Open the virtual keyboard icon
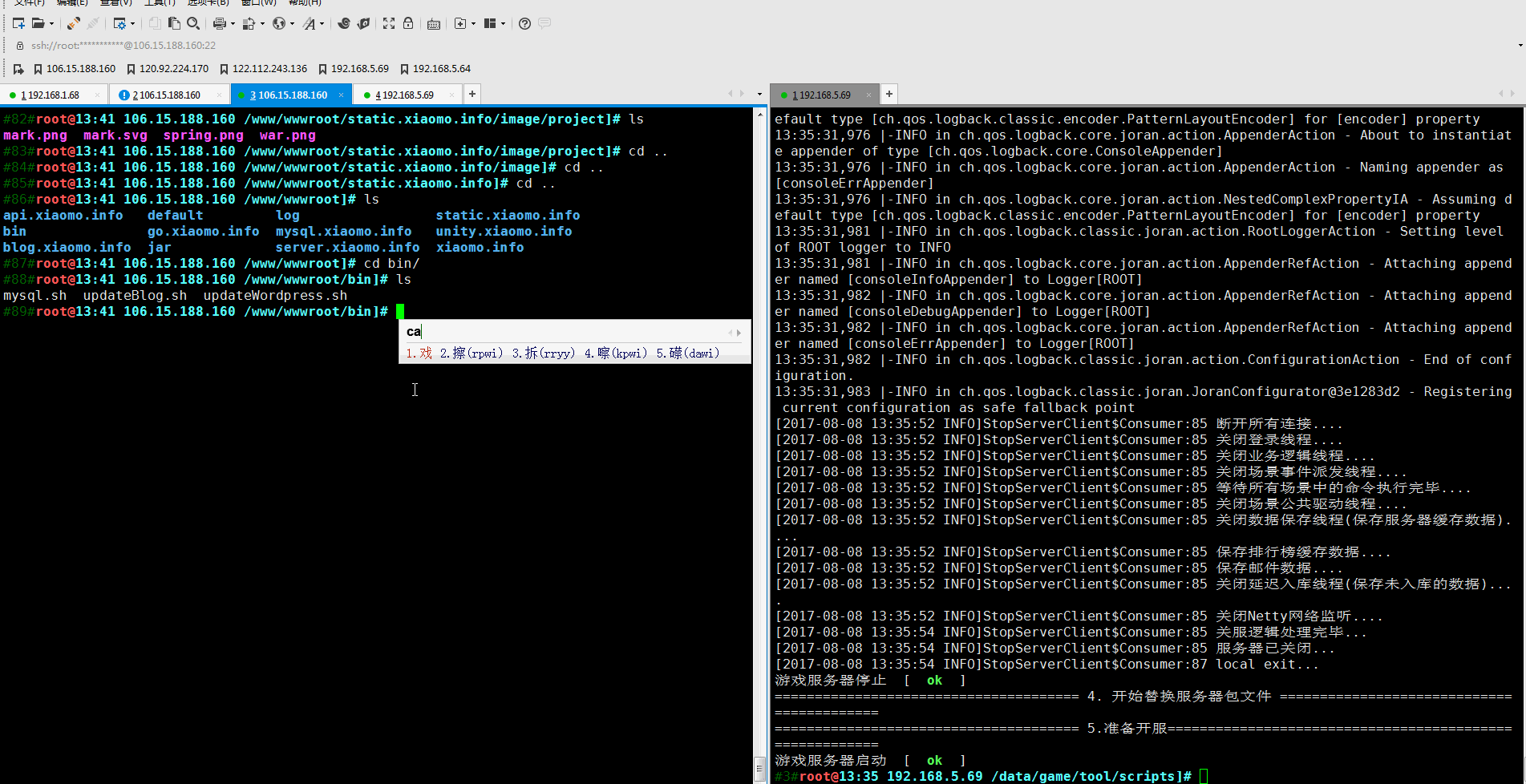This screenshot has width=1526, height=784. point(434,23)
